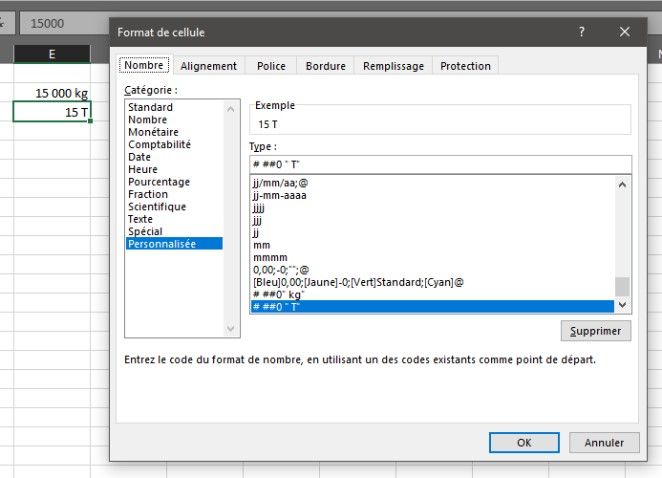The width and height of the screenshot is (662, 478).
Task: Select the Standard category
Action: [x=151, y=107]
